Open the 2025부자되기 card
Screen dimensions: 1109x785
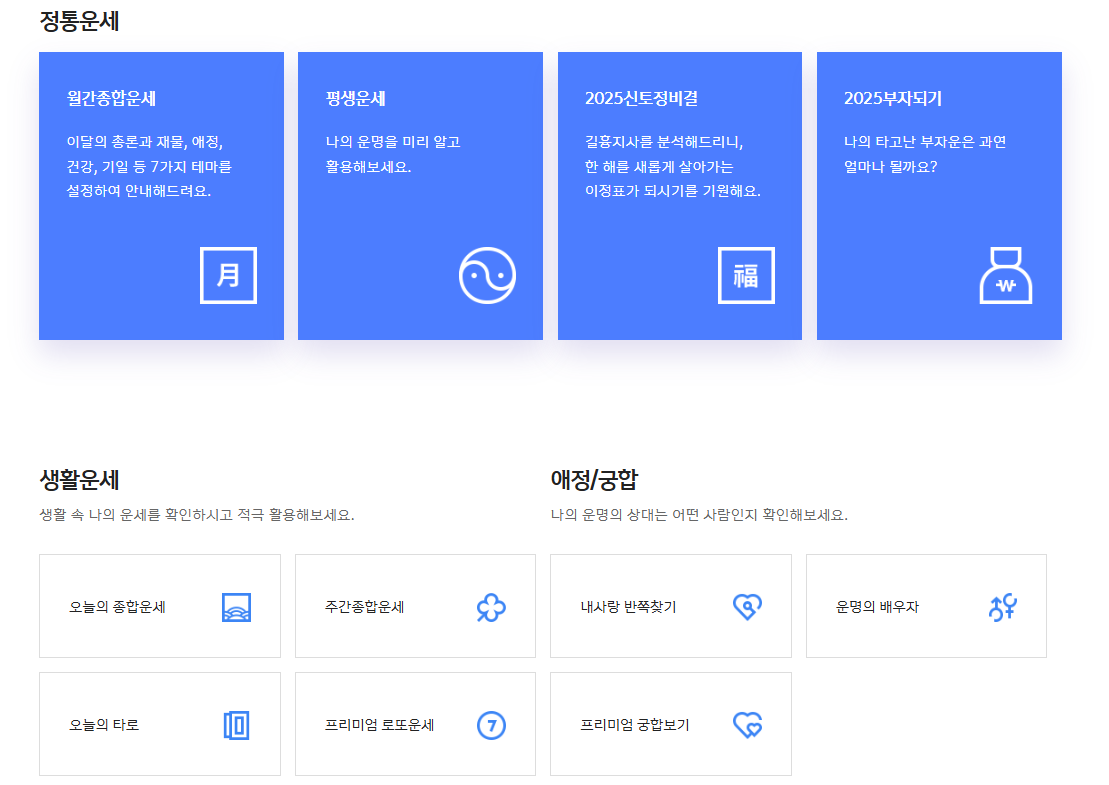pos(938,195)
